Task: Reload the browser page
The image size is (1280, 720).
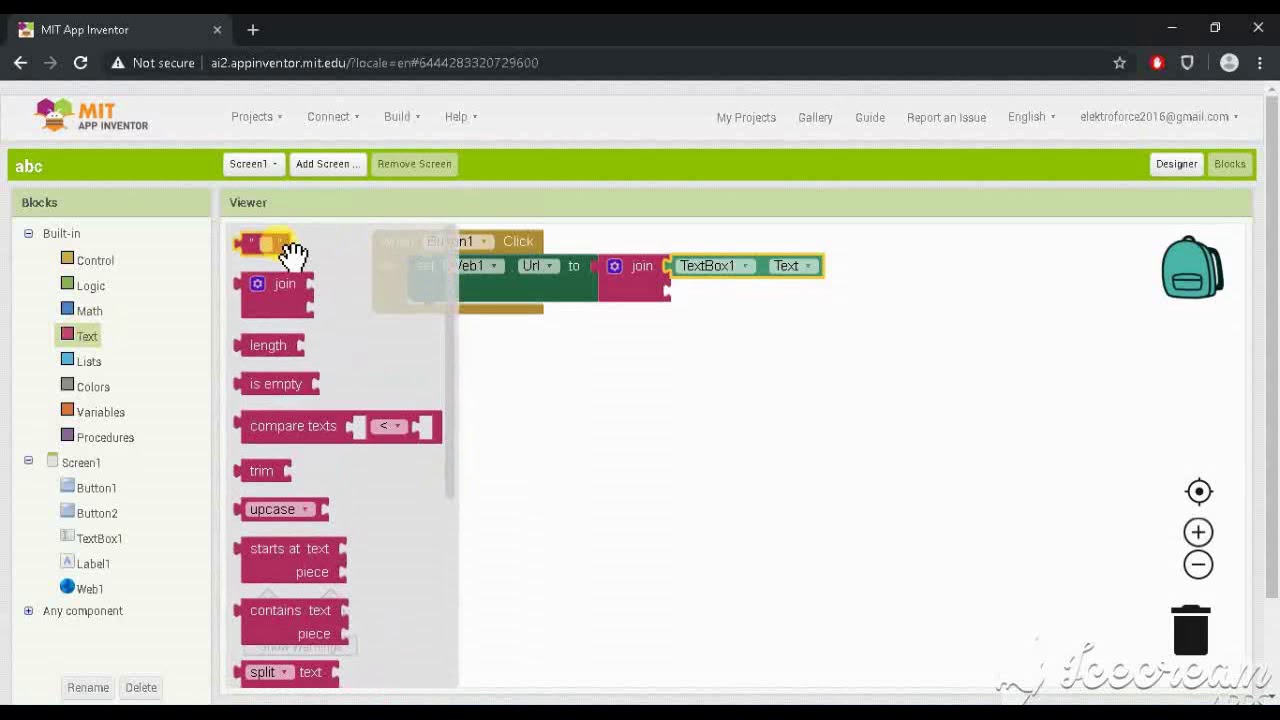Action: click(80, 63)
